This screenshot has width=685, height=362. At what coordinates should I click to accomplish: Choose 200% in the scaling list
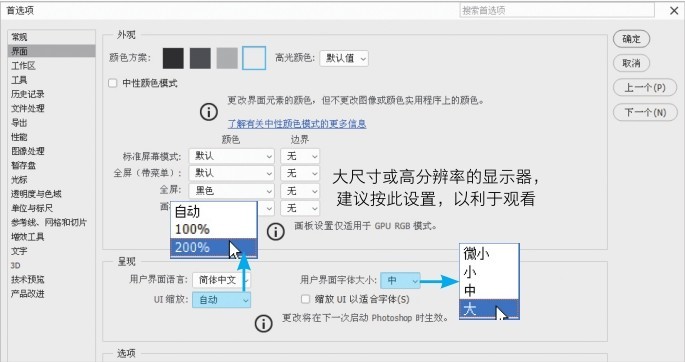pyautogui.click(x=214, y=248)
